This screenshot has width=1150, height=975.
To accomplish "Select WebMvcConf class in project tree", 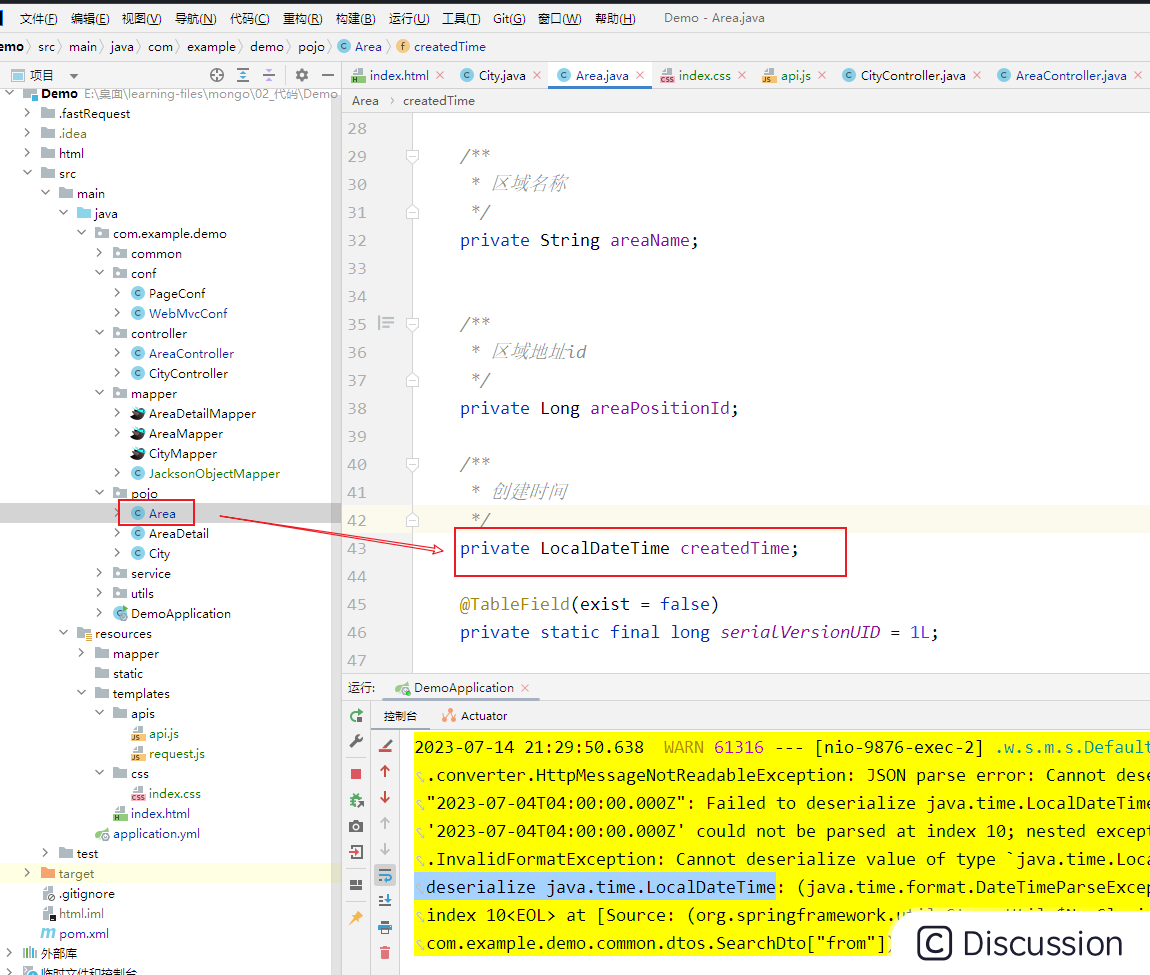I will tap(188, 313).
